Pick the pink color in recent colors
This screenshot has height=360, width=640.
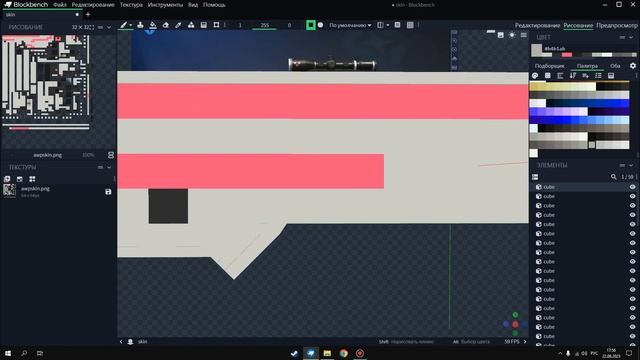567,55
